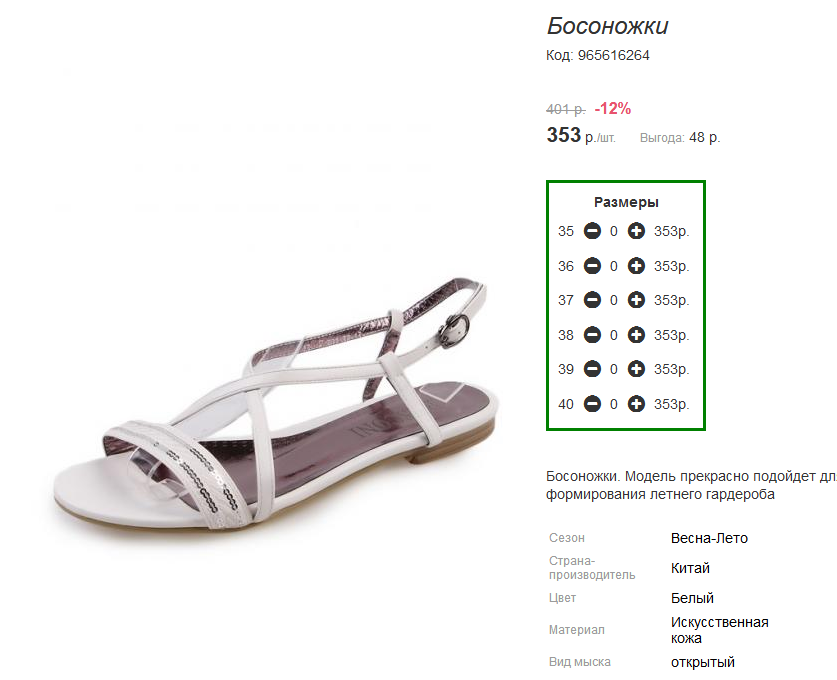Add one pair of size 39
Image resolution: width=837 pixels, height=680 pixels.
coord(636,369)
